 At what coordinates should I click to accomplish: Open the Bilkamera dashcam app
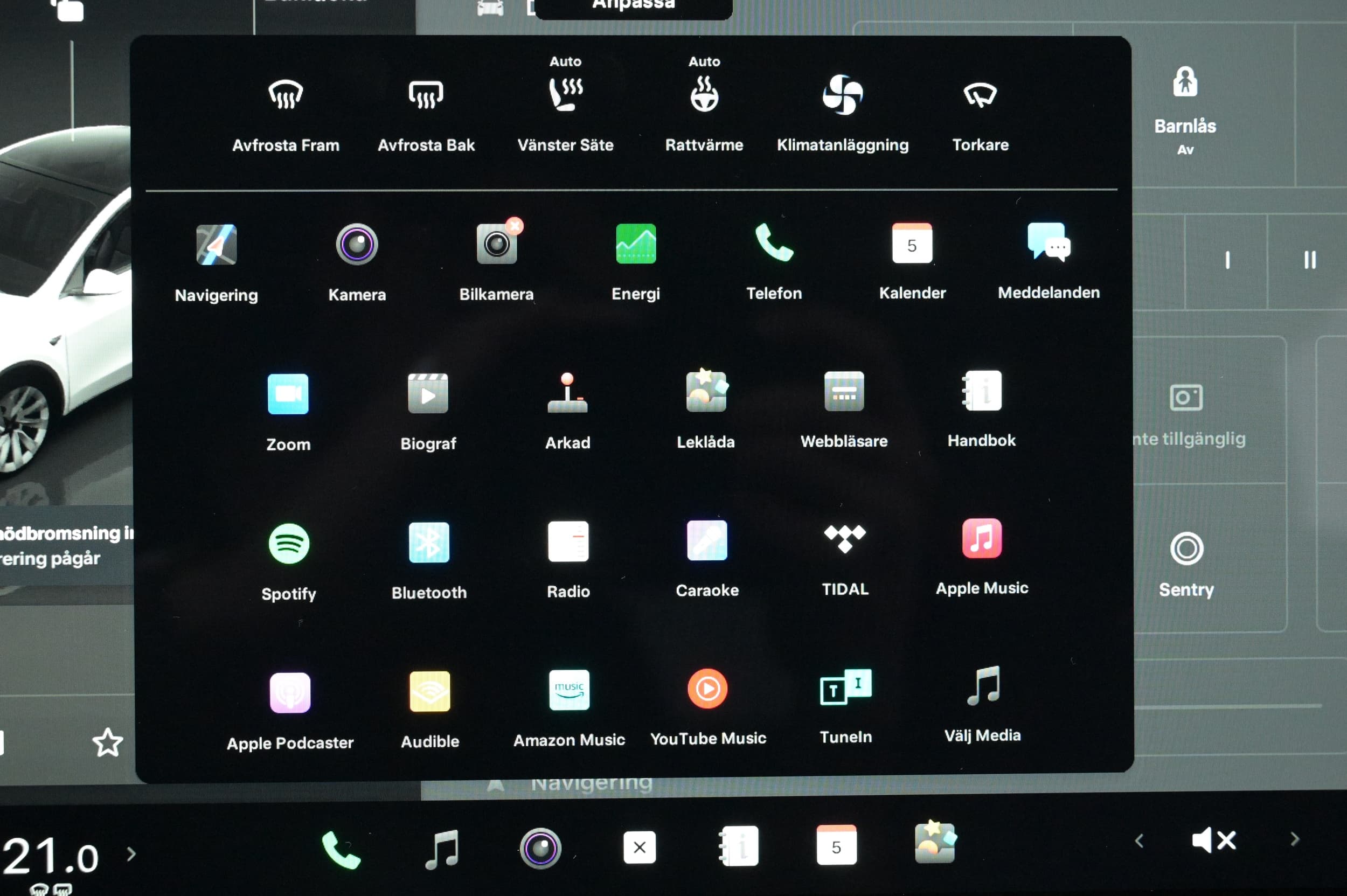[x=497, y=260]
